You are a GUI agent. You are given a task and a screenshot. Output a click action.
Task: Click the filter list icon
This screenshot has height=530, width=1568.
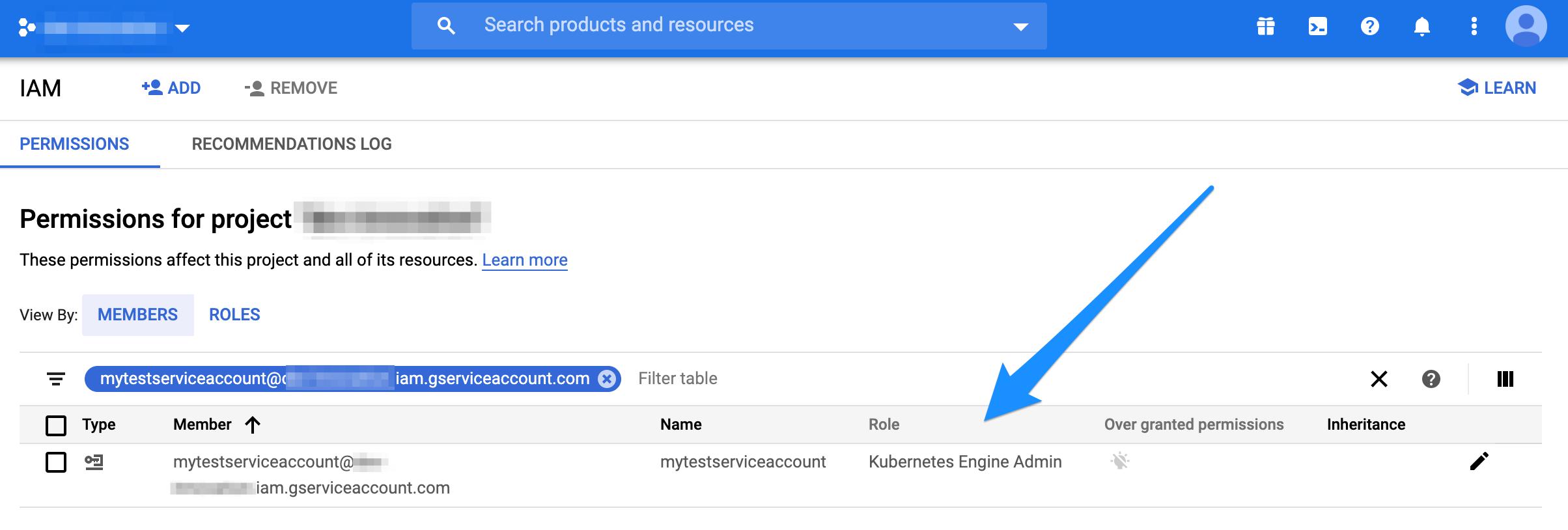coord(56,378)
